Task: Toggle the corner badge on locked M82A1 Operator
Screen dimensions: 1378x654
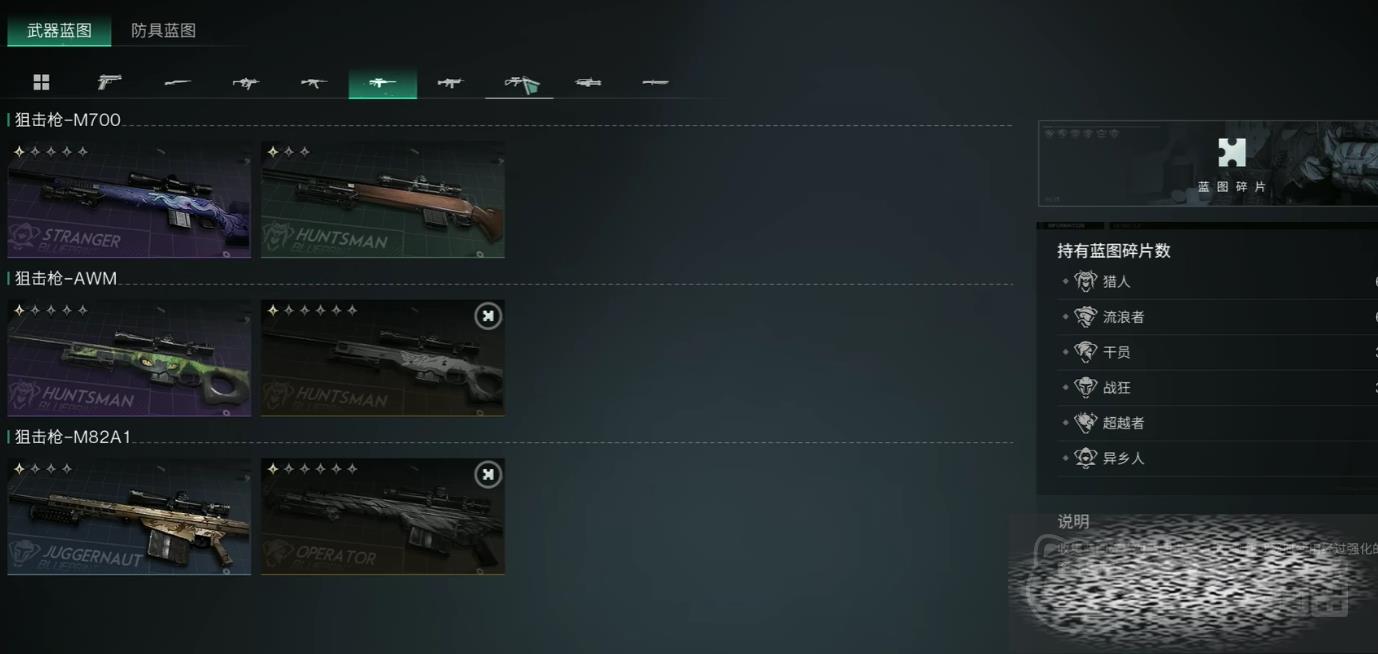Action: [x=487, y=474]
